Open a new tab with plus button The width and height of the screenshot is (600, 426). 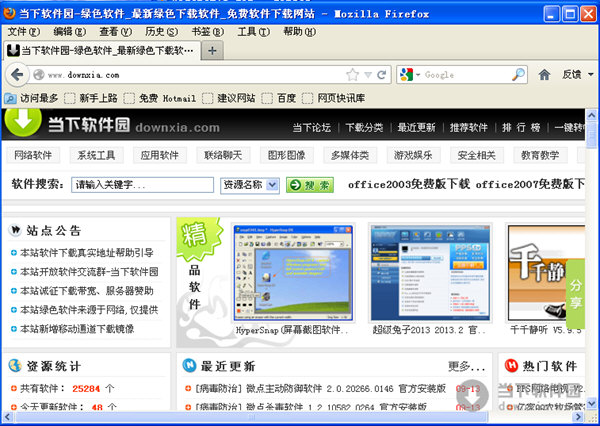tap(212, 50)
